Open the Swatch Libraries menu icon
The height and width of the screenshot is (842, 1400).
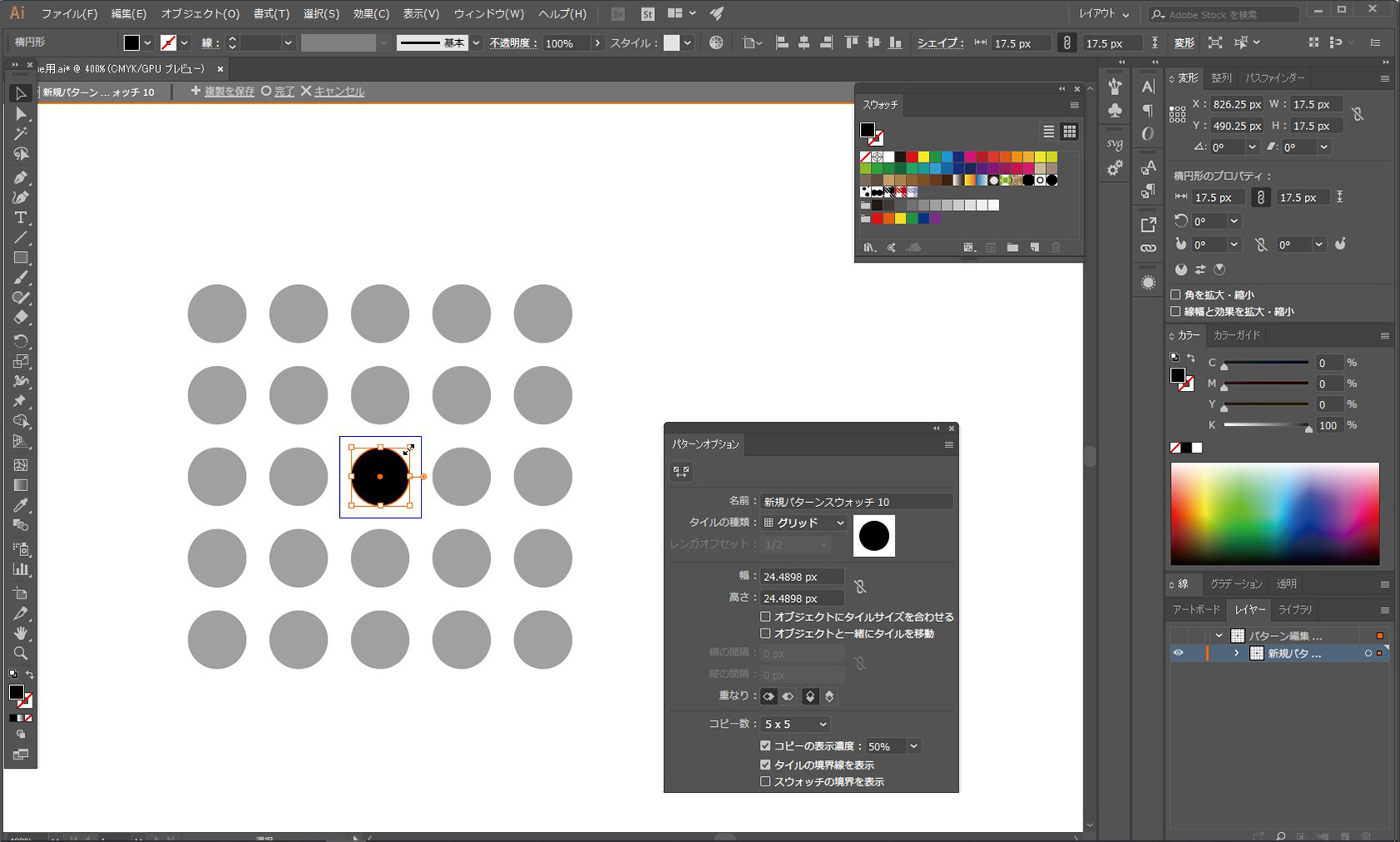coord(868,247)
